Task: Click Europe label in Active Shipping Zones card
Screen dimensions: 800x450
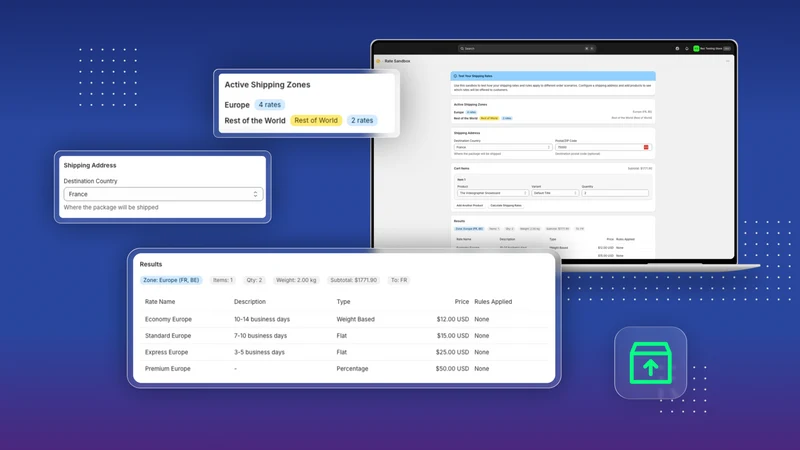Action: [x=237, y=105]
